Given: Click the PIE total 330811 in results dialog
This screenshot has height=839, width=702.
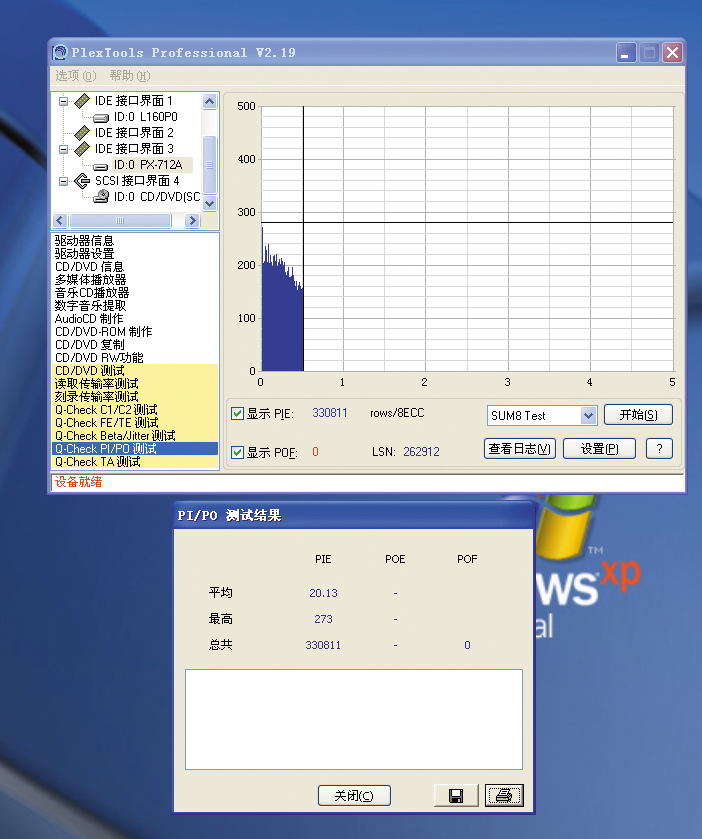Looking at the screenshot, I should coord(323,645).
